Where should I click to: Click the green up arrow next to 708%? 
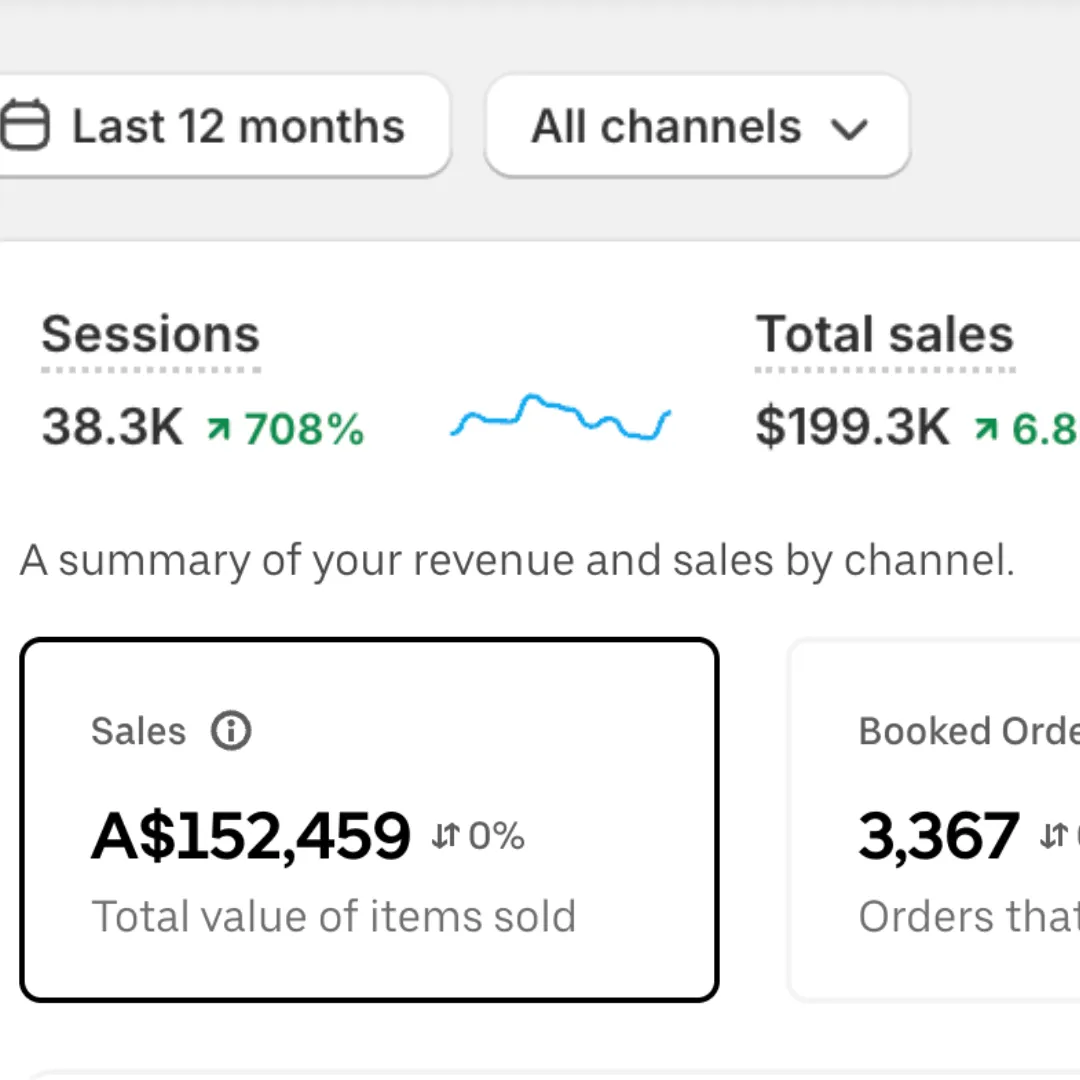point(218,430)
